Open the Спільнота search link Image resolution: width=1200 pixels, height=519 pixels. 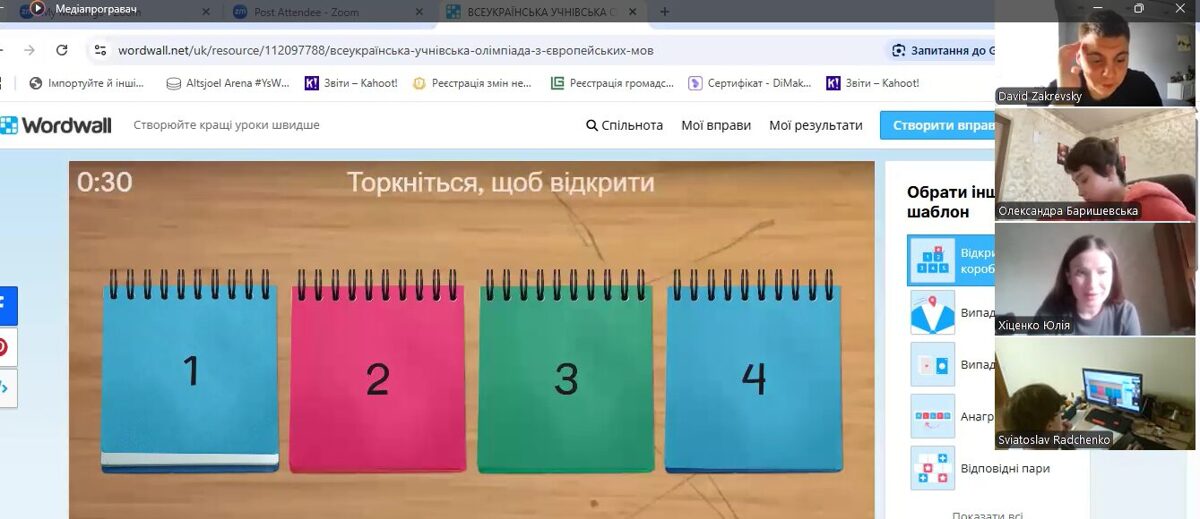(x=625, y=125)
